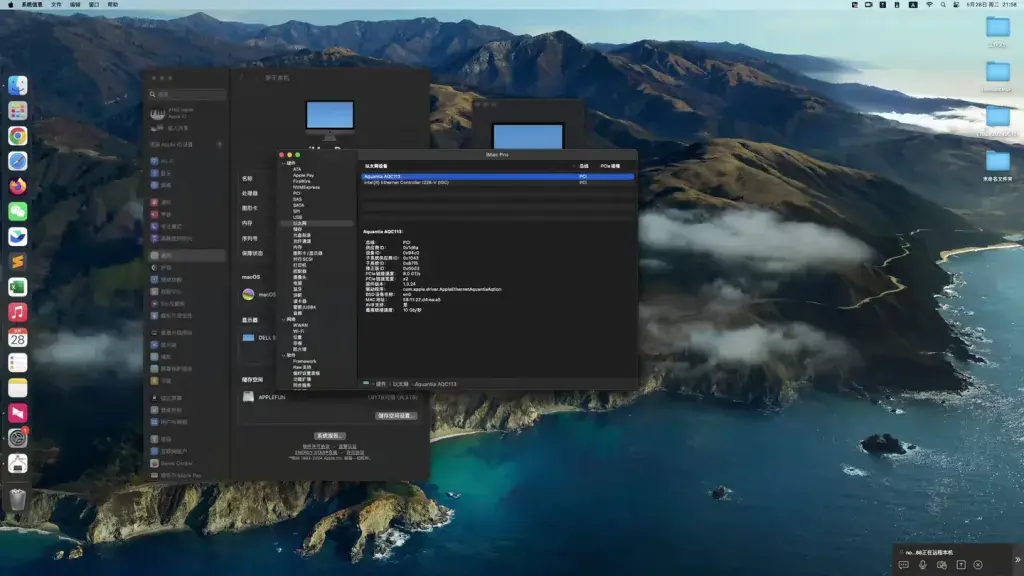Open the Trash in the Dock

[x=18, y=499]
